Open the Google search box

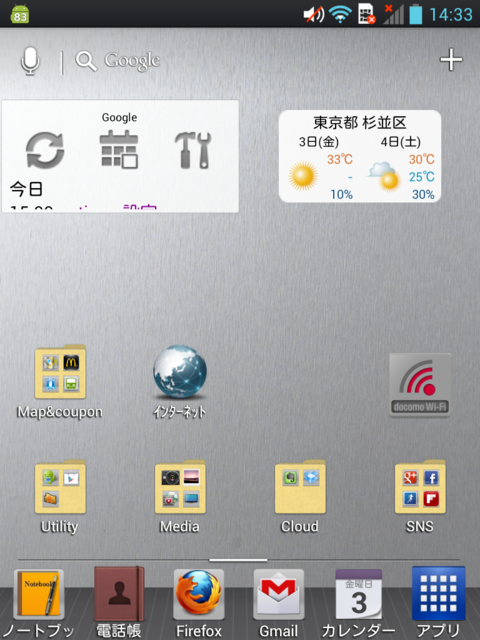(x=118, y=61)
